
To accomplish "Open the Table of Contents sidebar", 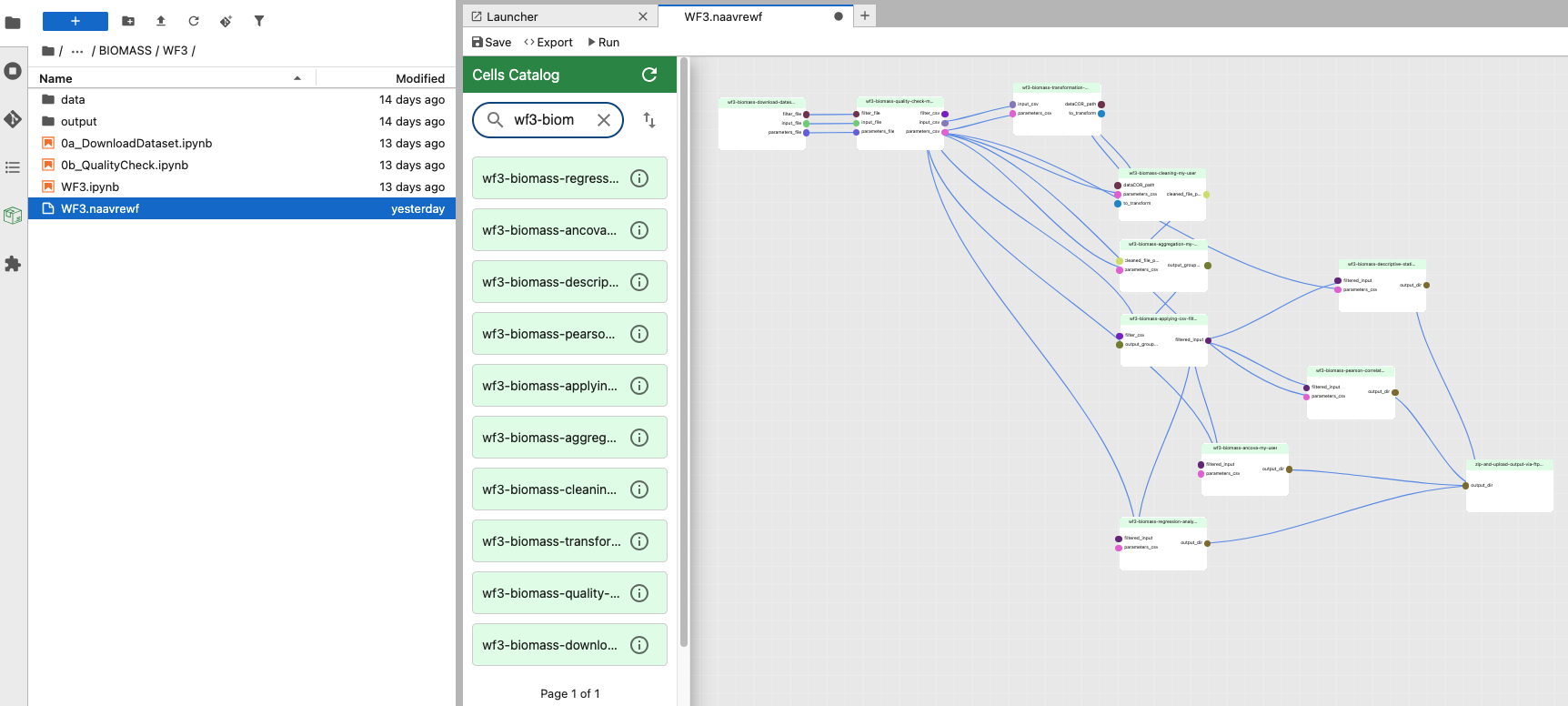I will tap(13, 167).
